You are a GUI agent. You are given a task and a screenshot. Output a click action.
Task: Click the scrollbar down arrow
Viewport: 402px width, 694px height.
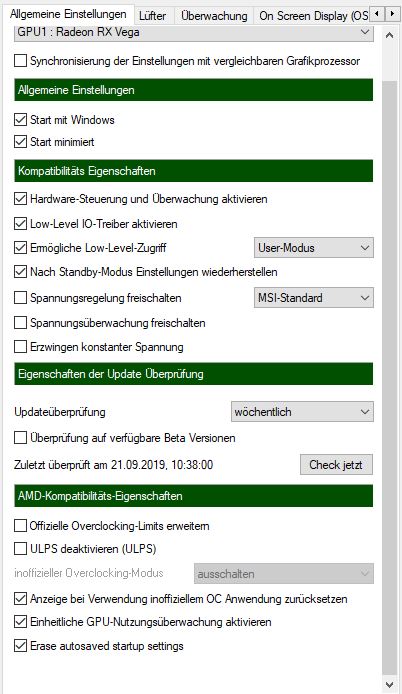pyautogui.click(x=390, y=684)
